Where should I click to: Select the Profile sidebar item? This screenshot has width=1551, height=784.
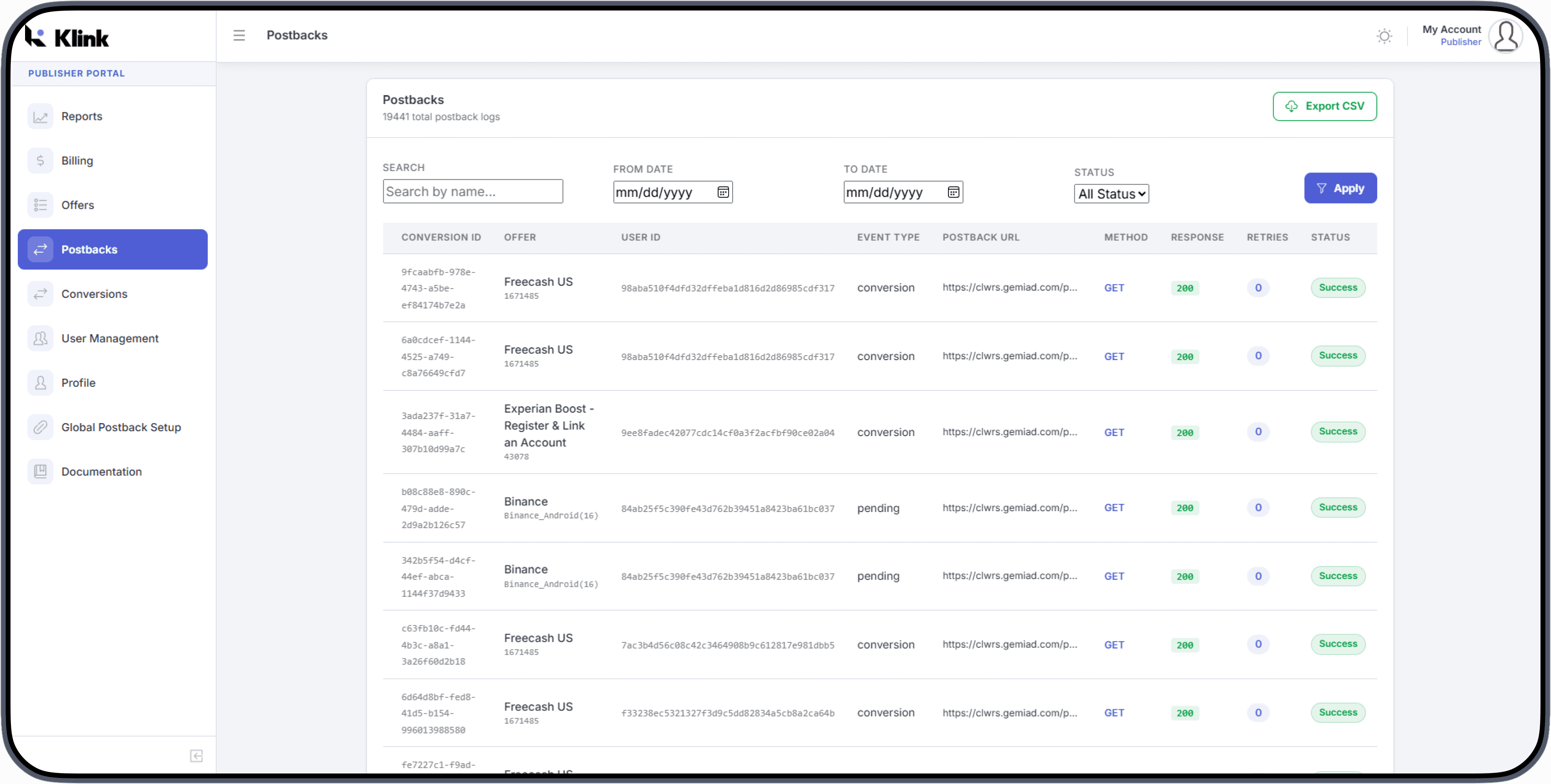pyautogui.click(x=78, y=383)
